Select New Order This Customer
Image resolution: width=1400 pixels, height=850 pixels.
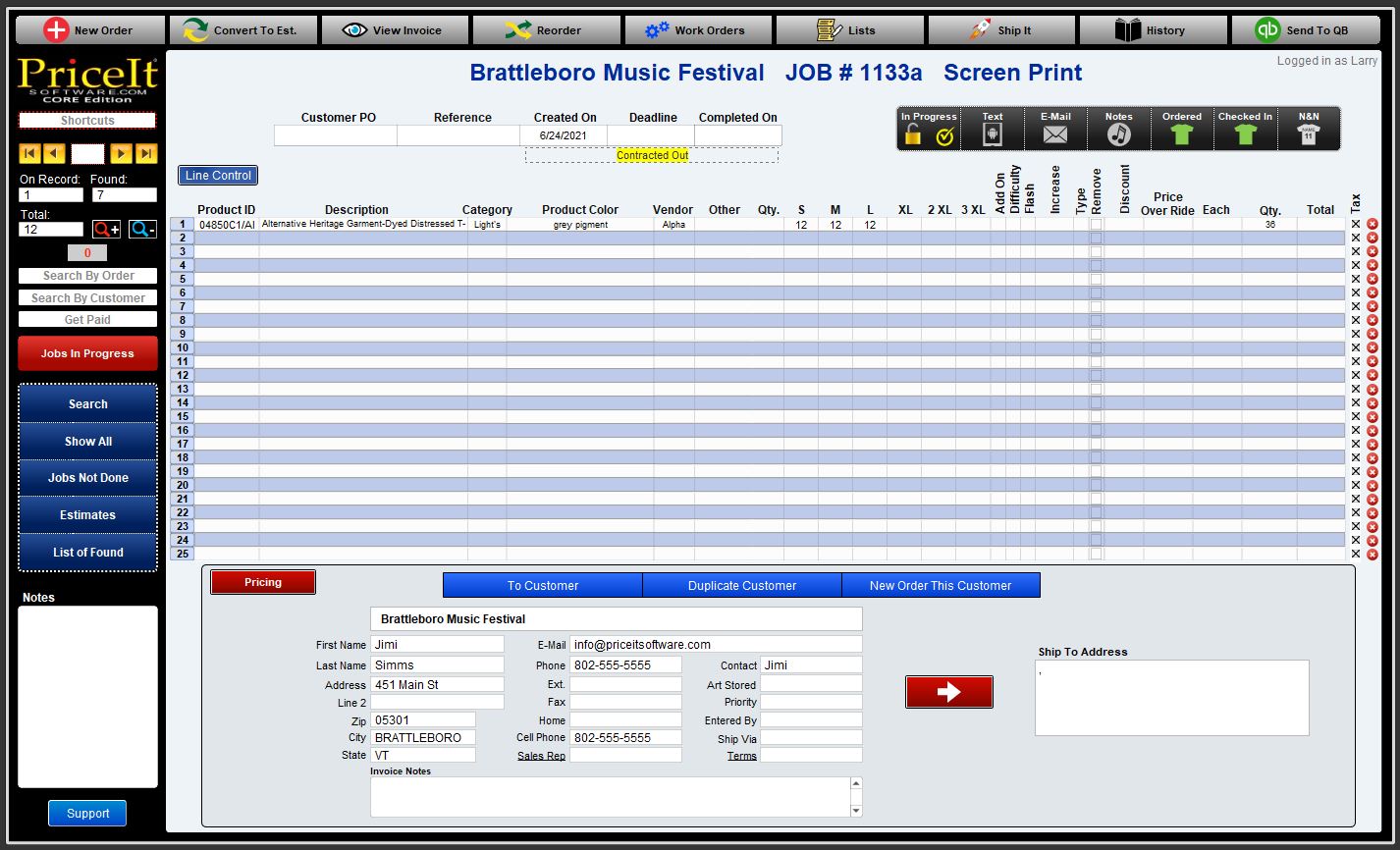[x=940, y=584]
